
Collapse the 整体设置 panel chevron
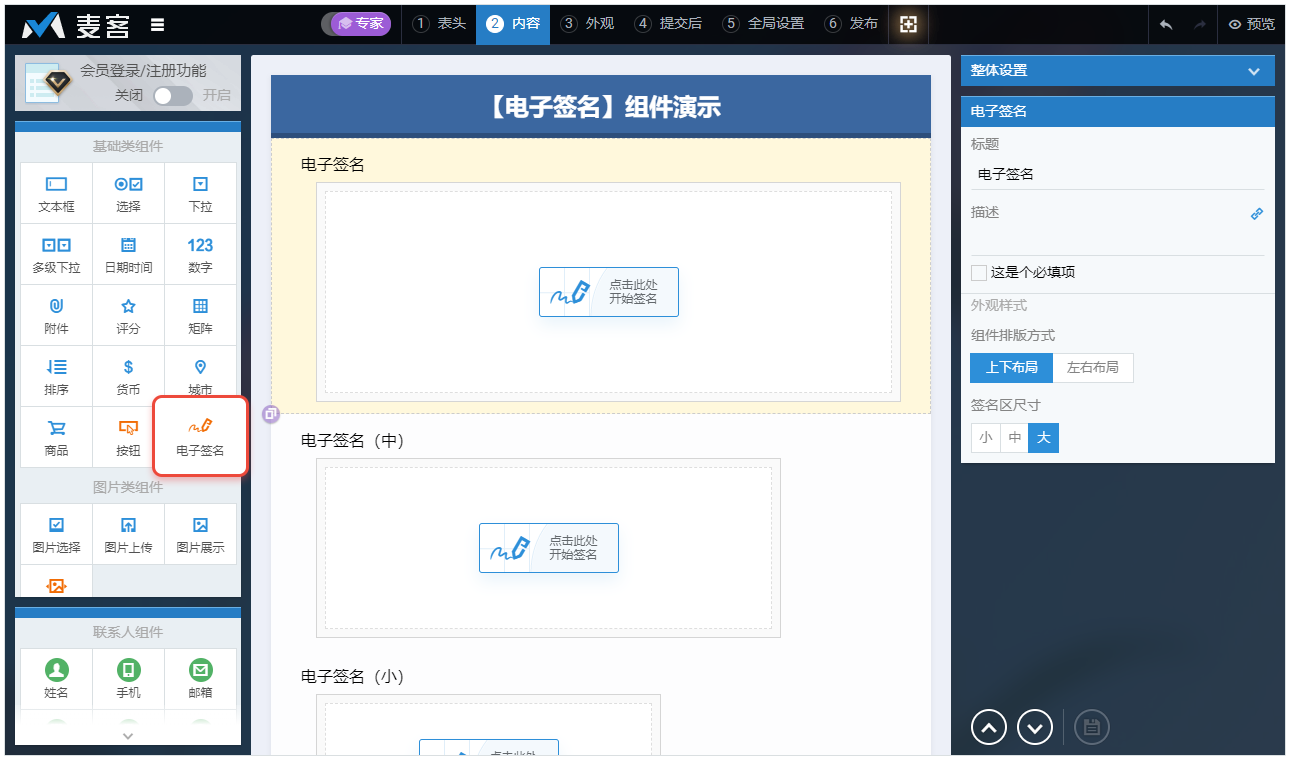pos(1254,71)
